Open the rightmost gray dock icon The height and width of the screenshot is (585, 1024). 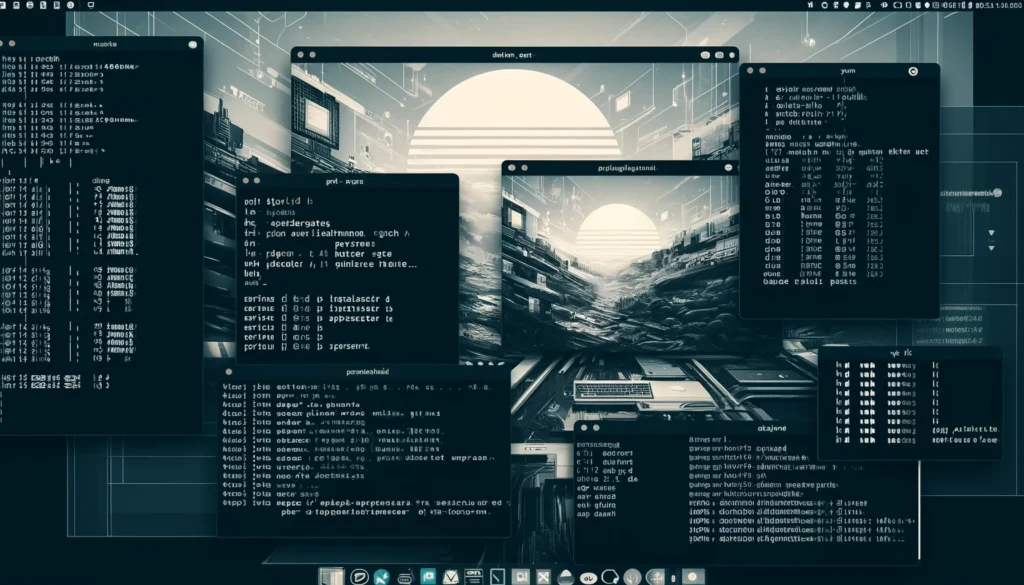(692, 576)
